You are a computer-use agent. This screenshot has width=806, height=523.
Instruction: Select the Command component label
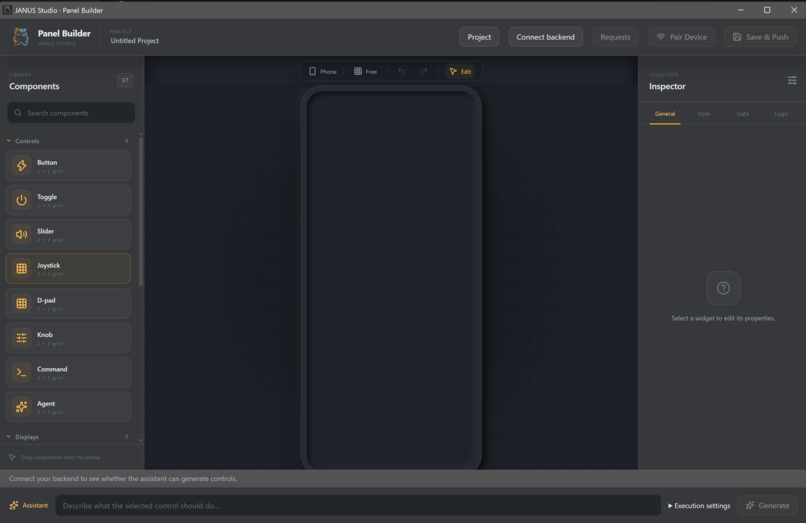pyautogui.click(x=52, y=369)
